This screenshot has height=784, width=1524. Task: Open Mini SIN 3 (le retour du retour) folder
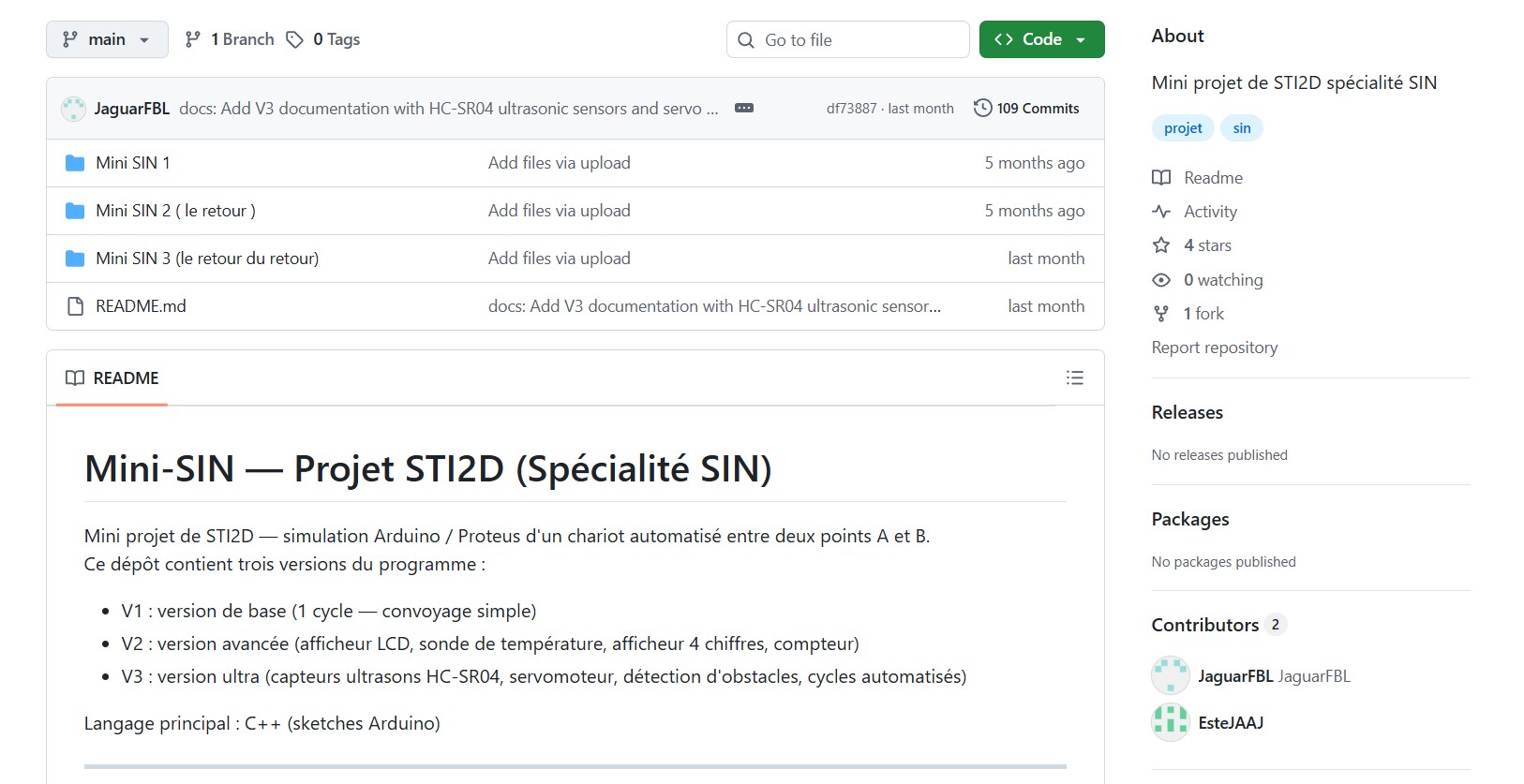point(207,259)
